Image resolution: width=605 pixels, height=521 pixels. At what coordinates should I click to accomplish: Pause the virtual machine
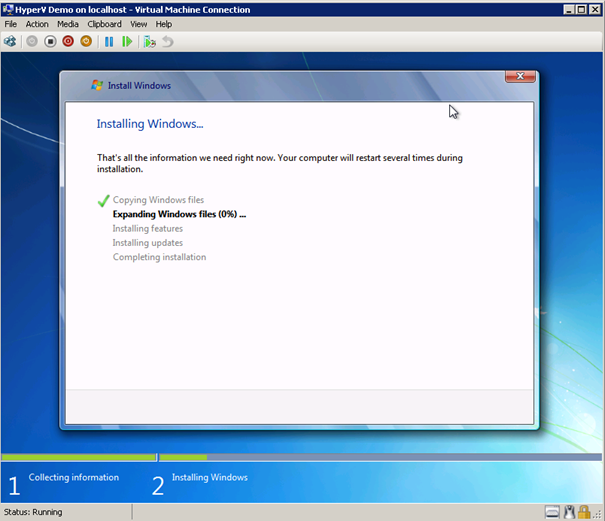109,41
